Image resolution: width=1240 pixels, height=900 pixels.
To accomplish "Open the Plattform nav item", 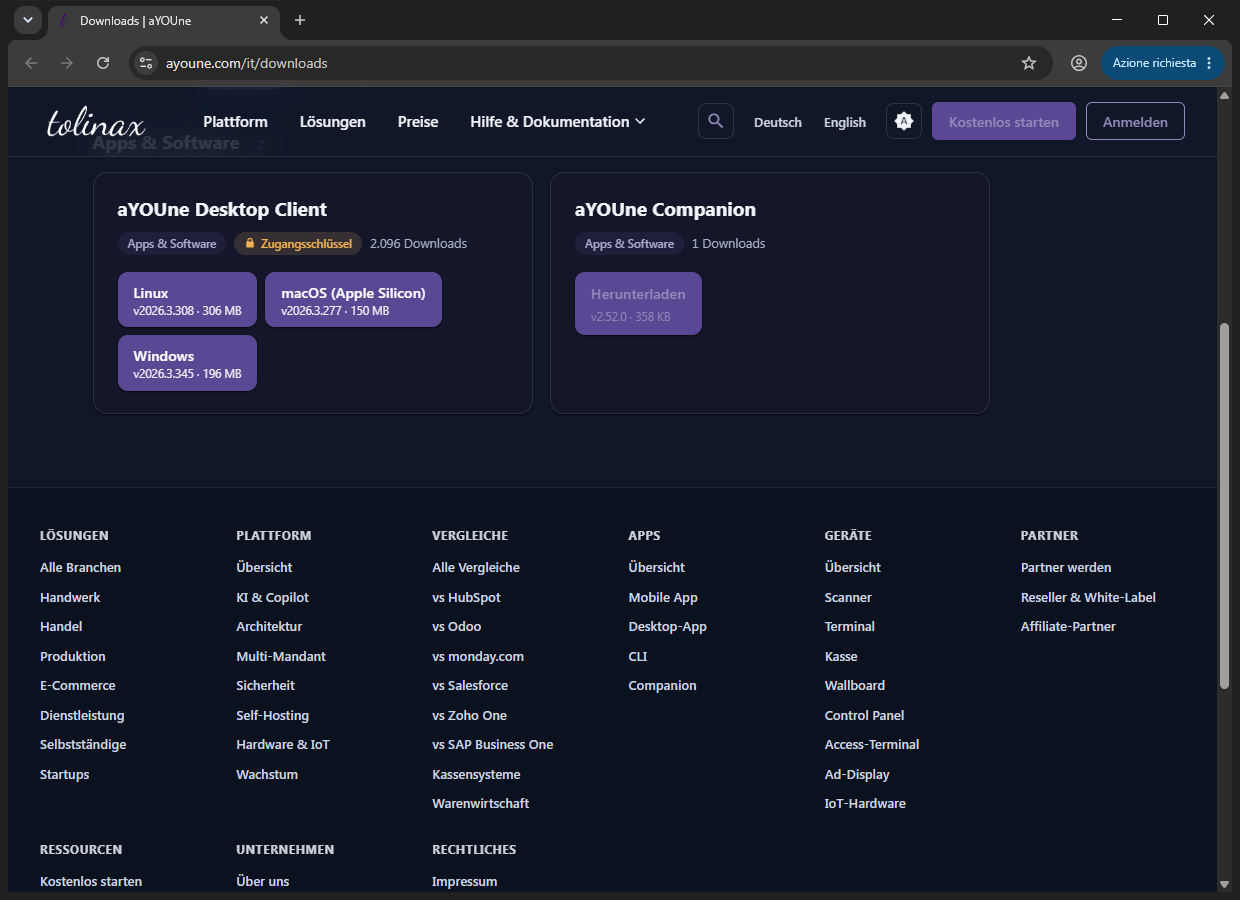I will 235,122.
